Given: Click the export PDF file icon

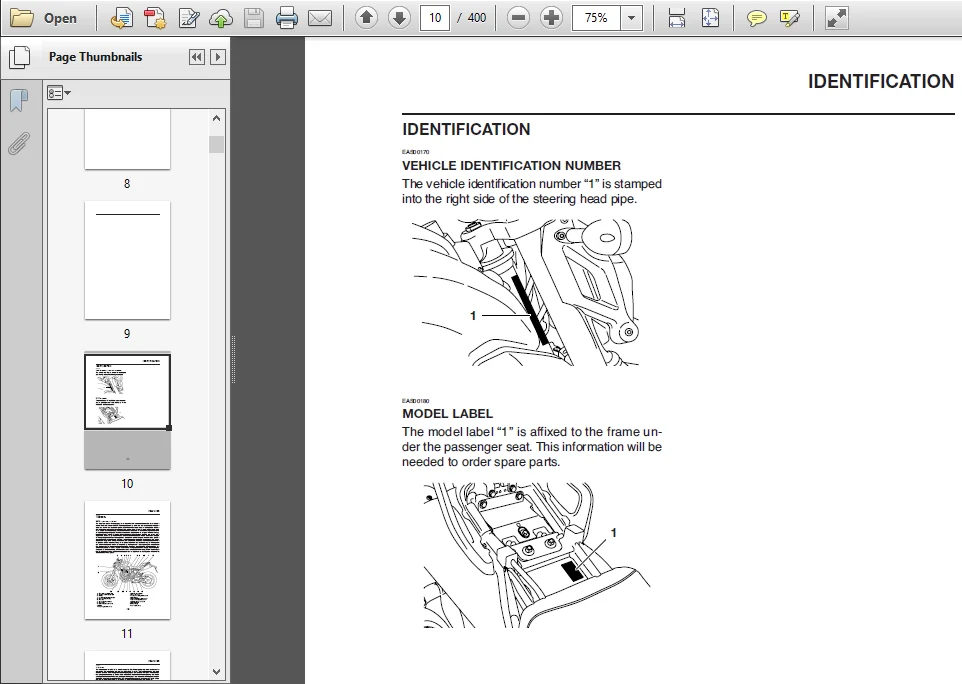Looking at the screenshot, I should click(x=121, y=18).
